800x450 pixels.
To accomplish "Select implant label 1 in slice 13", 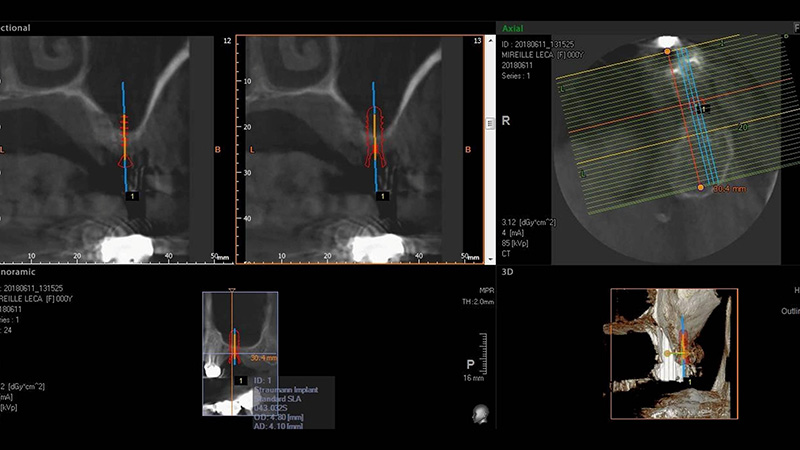I will tap(380, 197).
